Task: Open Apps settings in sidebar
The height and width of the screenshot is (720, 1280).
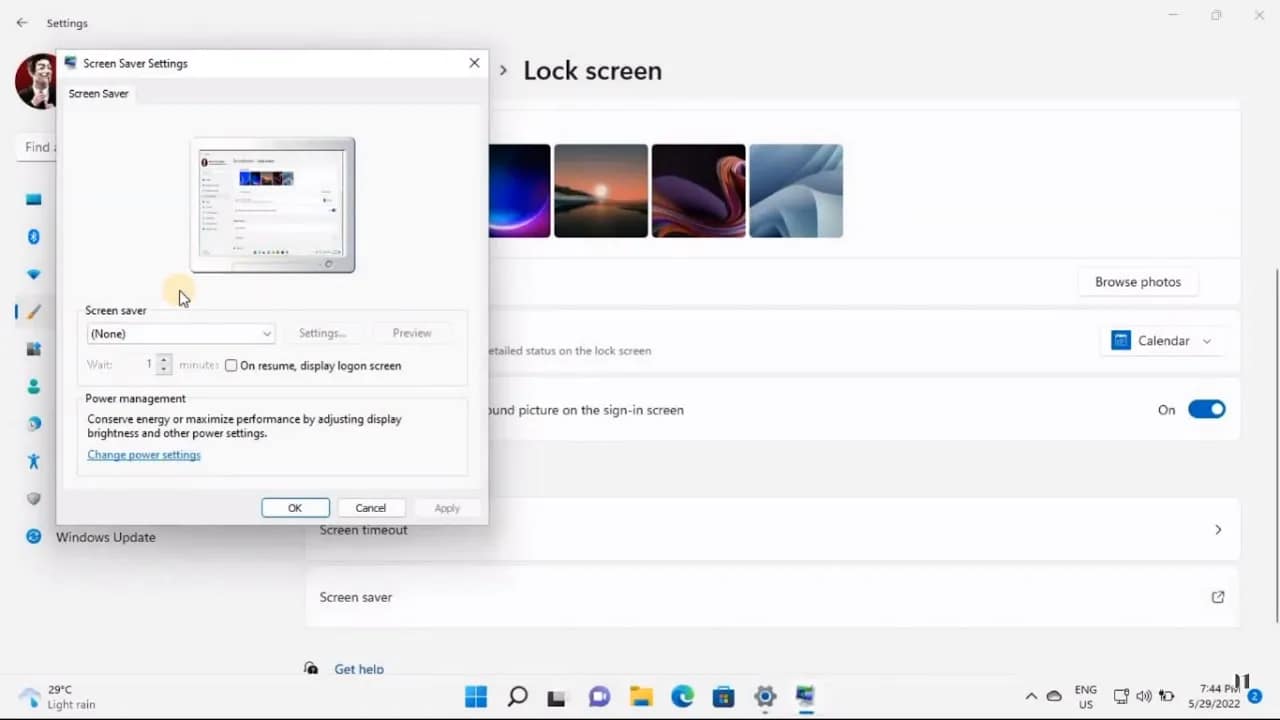Action: 33,348
